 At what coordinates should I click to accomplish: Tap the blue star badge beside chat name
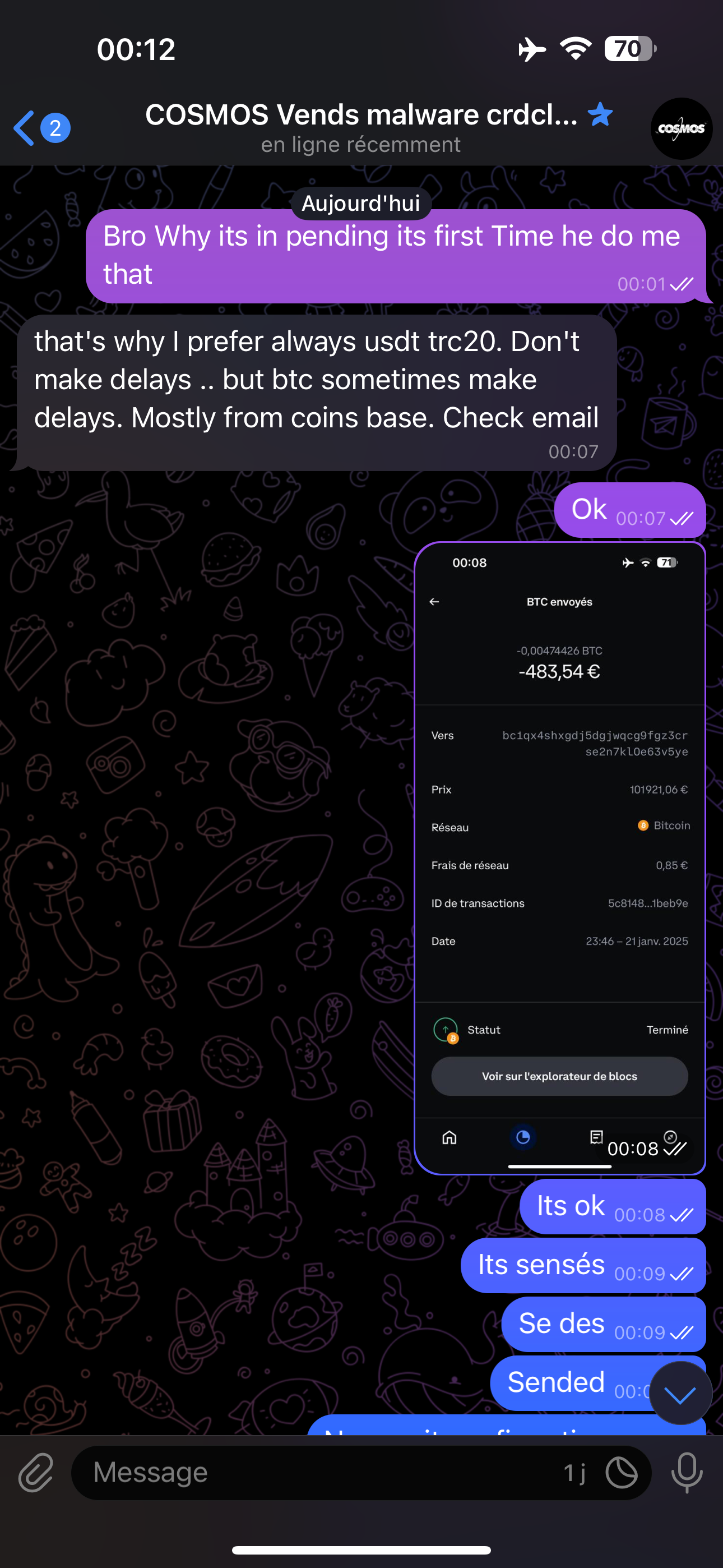click(600, 114)
